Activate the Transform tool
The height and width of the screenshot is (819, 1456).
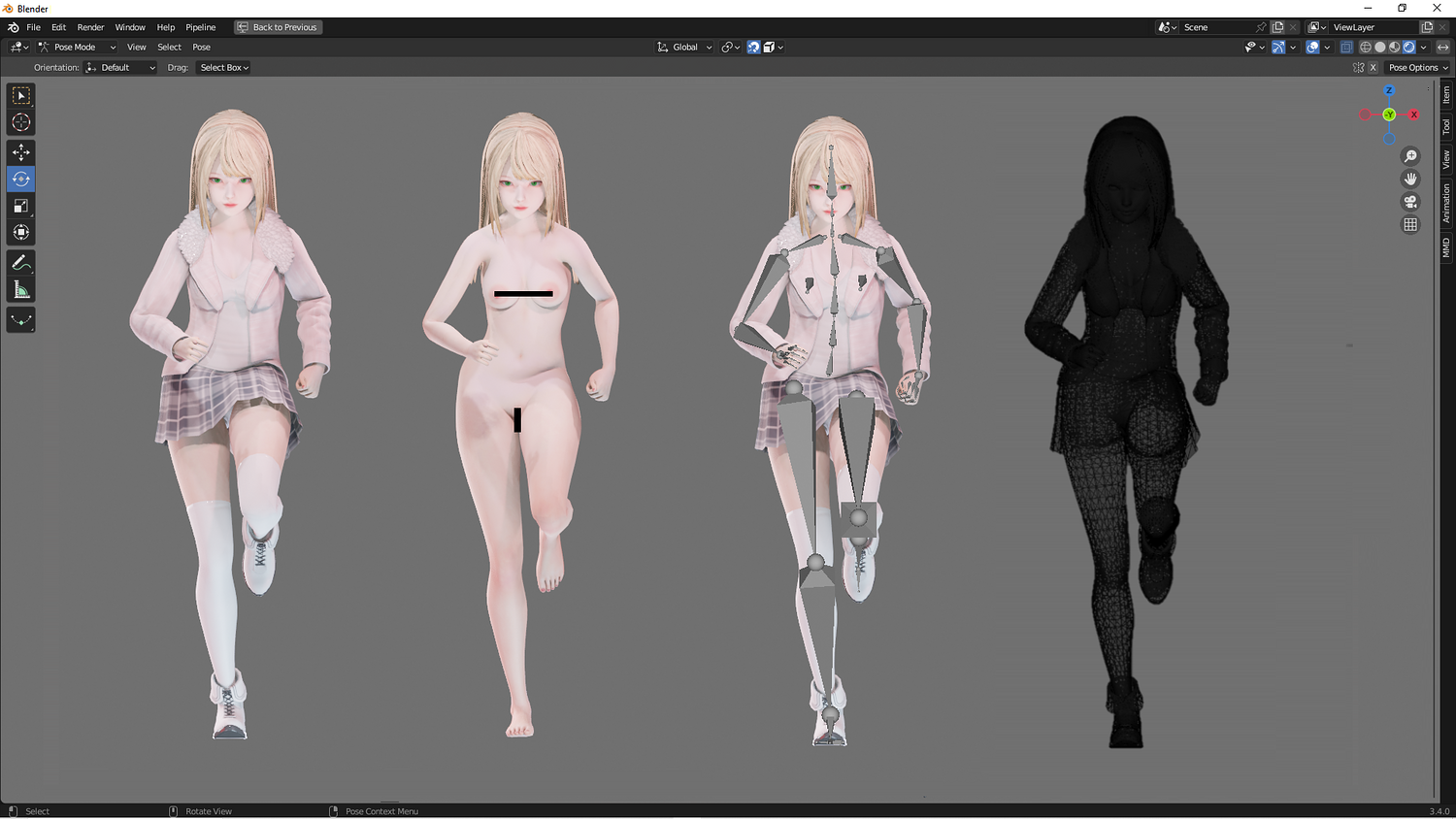coord(21,232)
